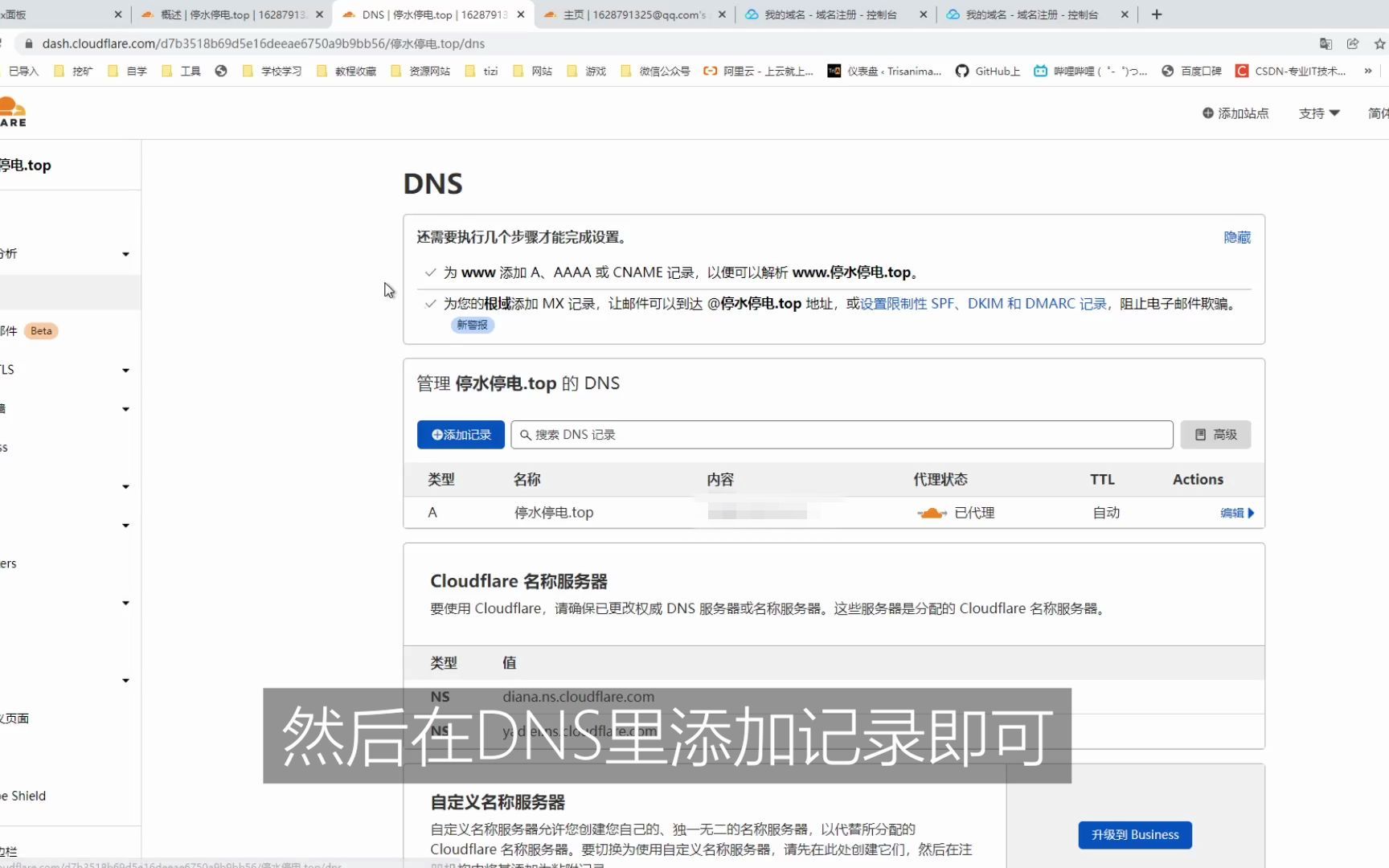Expand the TLS sidebar section arrow
Image resolution: width=1389 pixels, height=868 pixels.
tap(125, 371)
